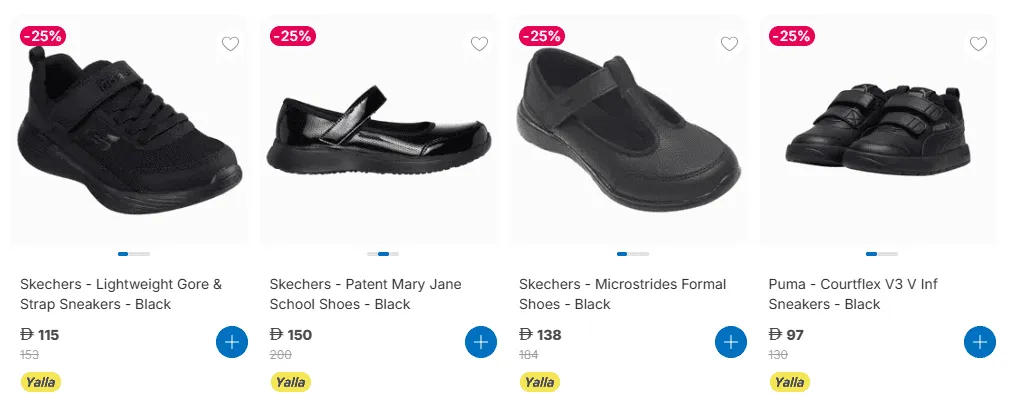Add Microstrides Formal Shoes to cart
The image size is (1019, 413).
730,342
